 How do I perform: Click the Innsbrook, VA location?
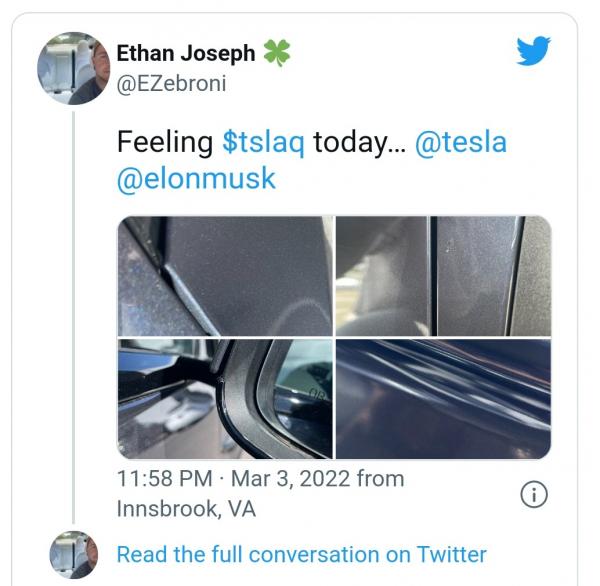pyautogui.click(x=186, y=509)
